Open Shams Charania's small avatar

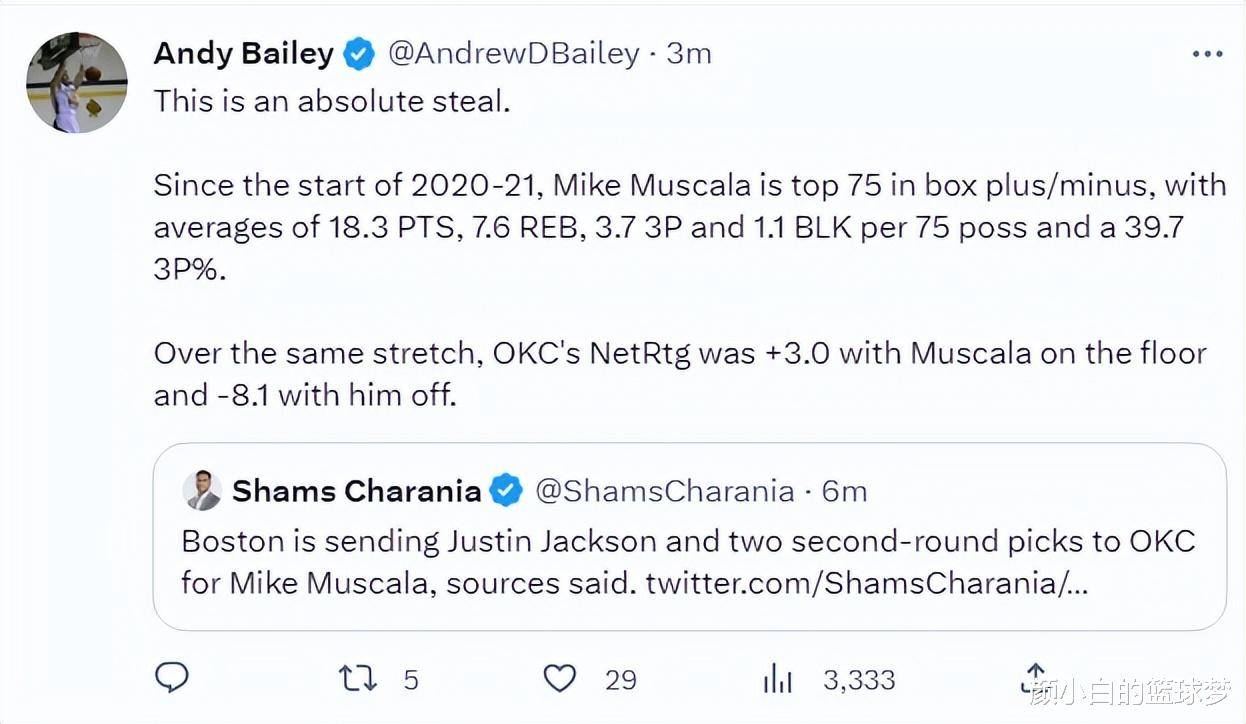[x=202, y=490]
